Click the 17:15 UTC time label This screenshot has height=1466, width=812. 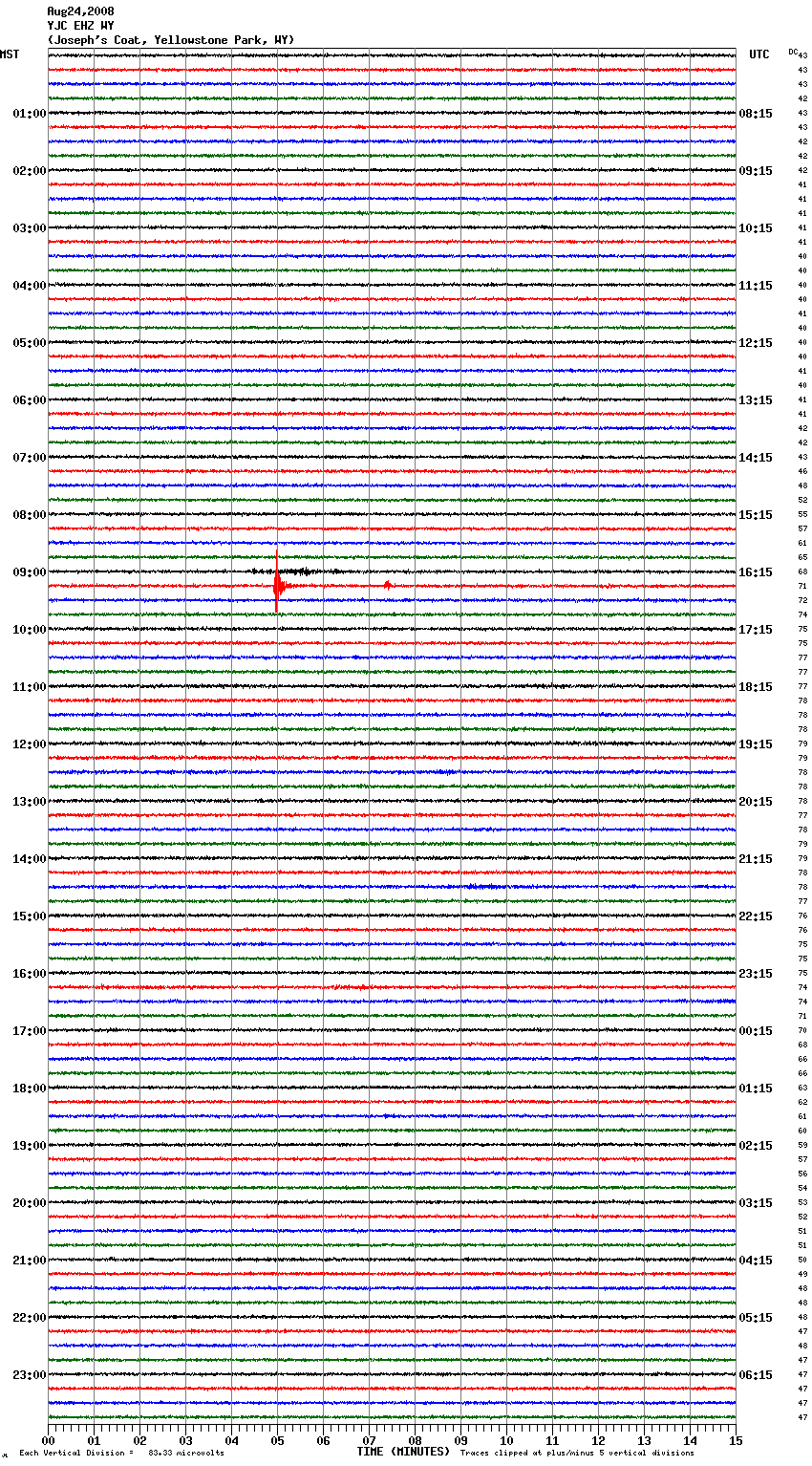tap(756, 630)
